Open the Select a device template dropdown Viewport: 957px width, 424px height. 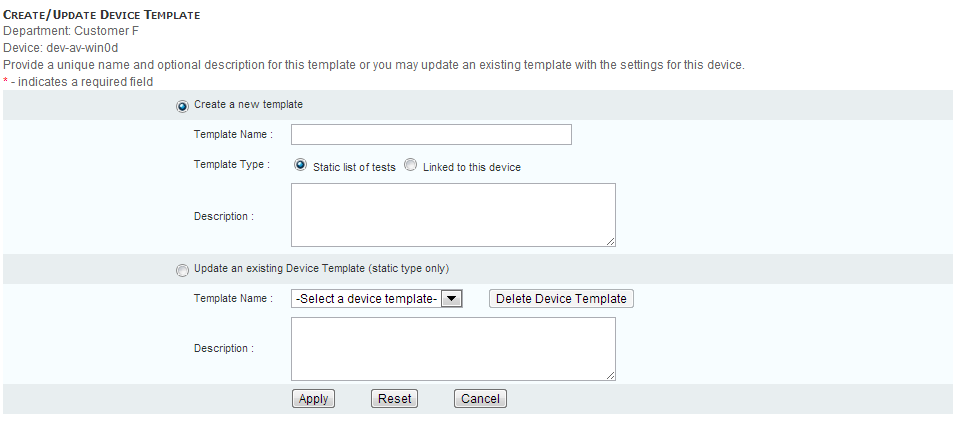(367, 298)
